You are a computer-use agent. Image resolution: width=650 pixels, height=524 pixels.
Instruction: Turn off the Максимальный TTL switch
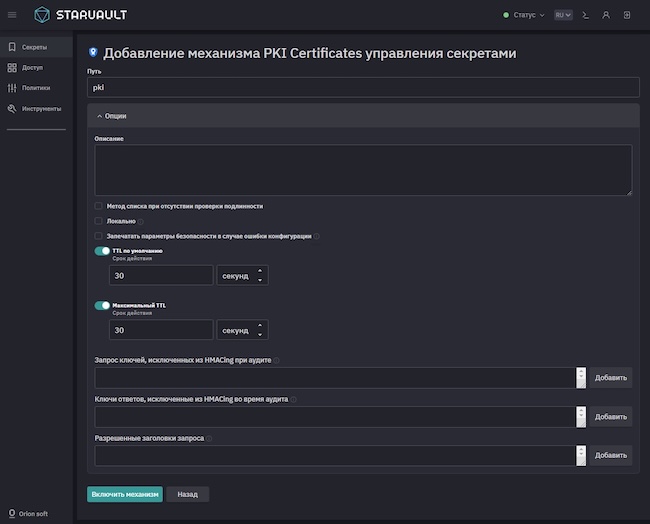click(x=102, y=305)
